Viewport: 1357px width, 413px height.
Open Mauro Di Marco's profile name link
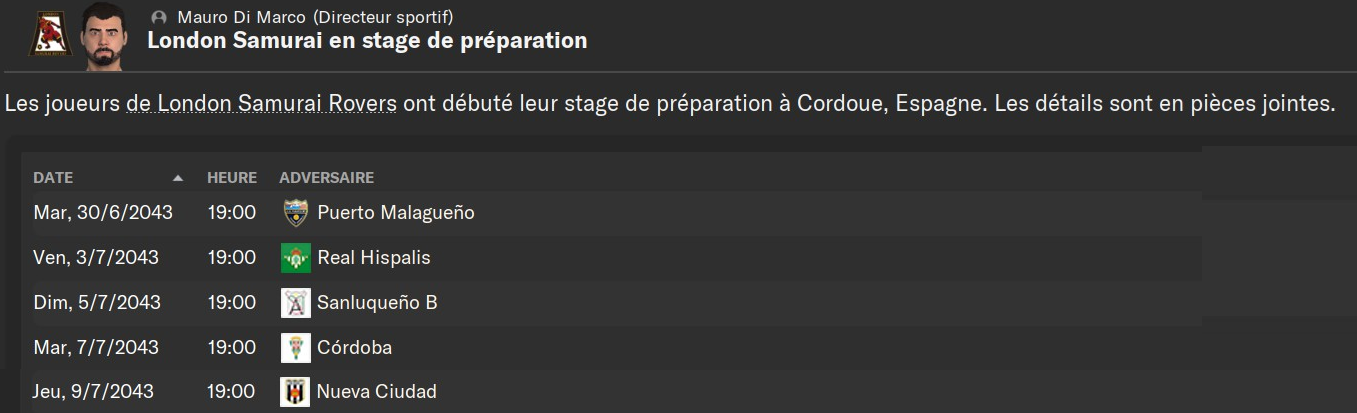point(241,17)
